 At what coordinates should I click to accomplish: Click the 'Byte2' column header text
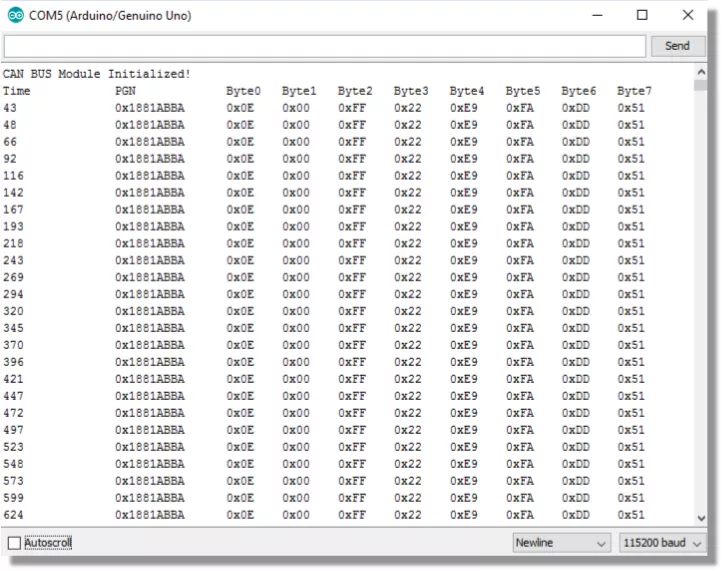(355, 91)
